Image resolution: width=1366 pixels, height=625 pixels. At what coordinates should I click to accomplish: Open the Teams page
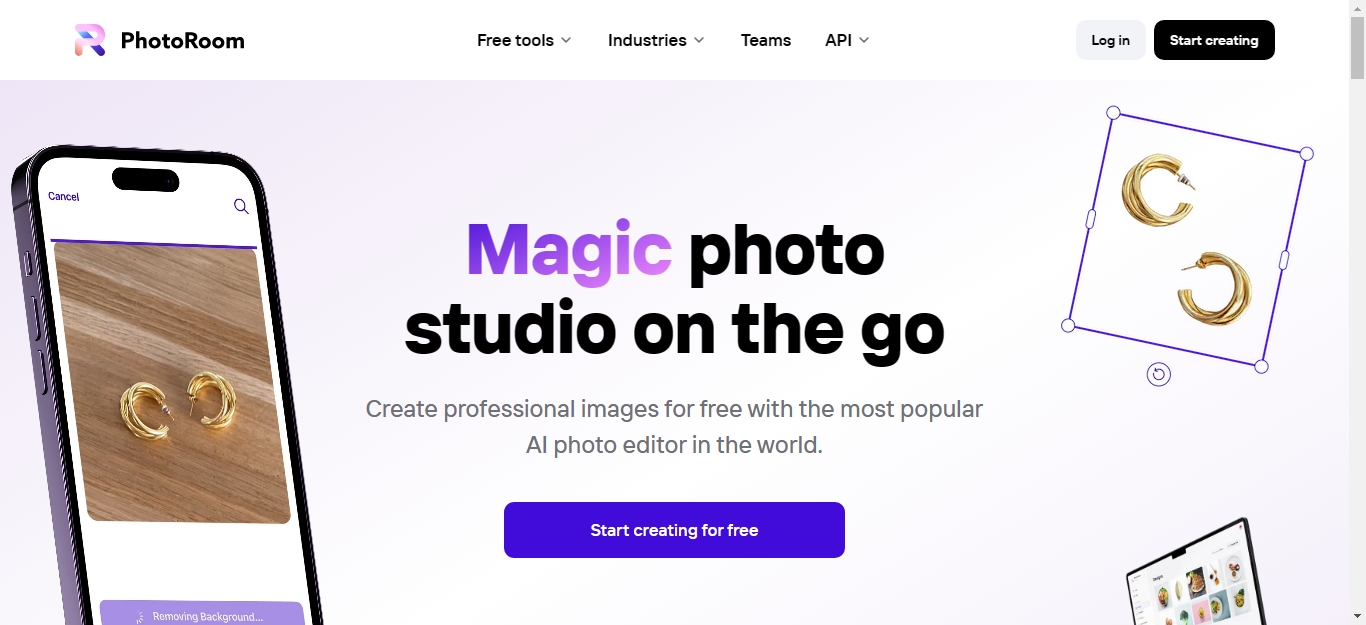coord(766,40)
